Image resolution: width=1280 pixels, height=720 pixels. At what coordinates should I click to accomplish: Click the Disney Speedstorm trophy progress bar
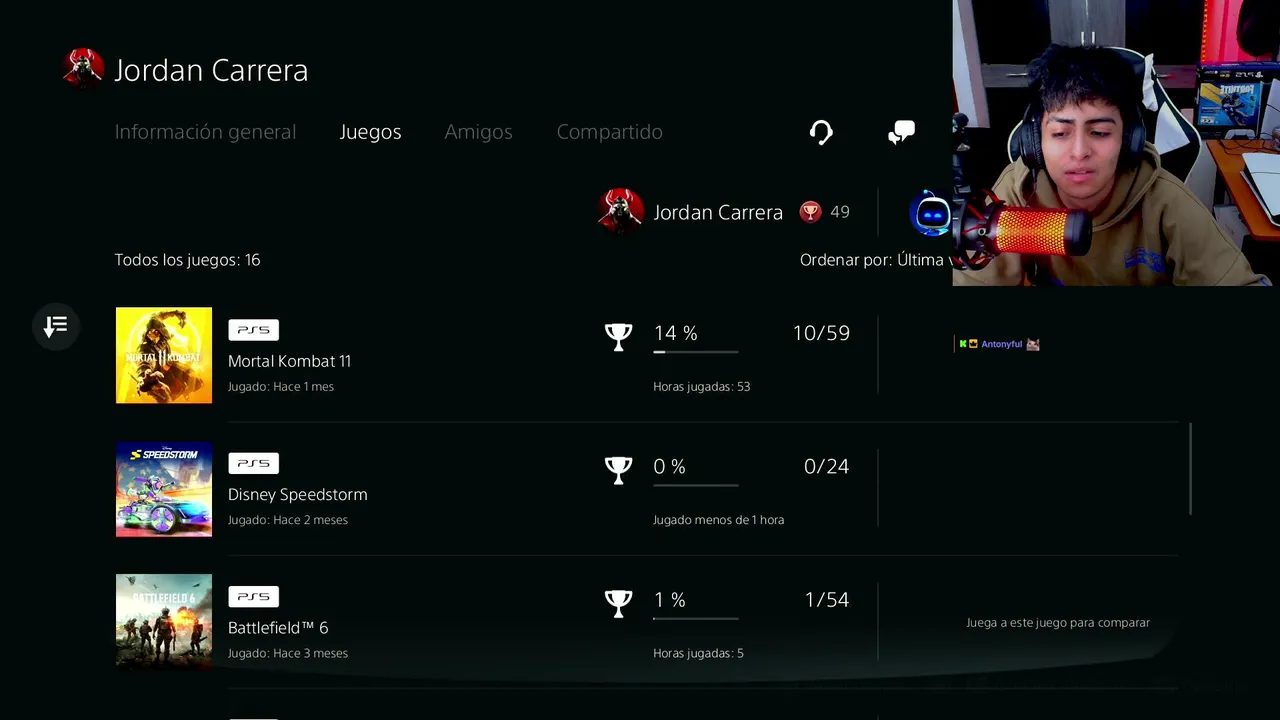click(x=696, y=485)
